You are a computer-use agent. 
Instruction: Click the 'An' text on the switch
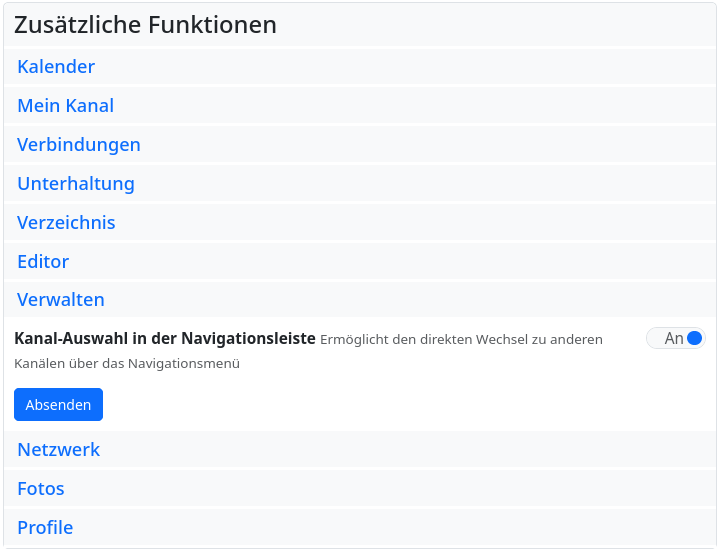tap(673, 338)
